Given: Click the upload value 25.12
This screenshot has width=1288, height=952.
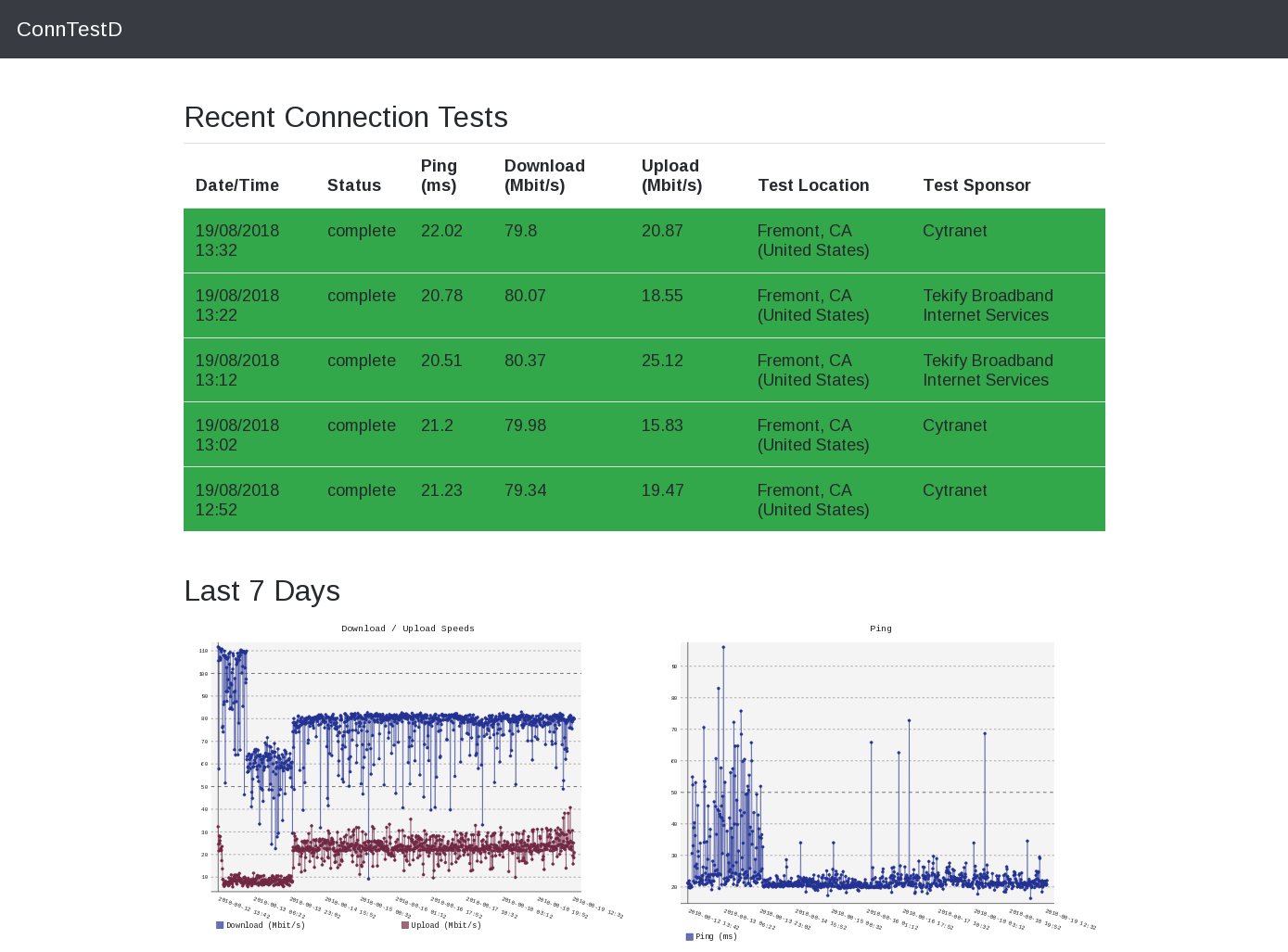Looking at the screenshot, I should click(x=662, y=361).
